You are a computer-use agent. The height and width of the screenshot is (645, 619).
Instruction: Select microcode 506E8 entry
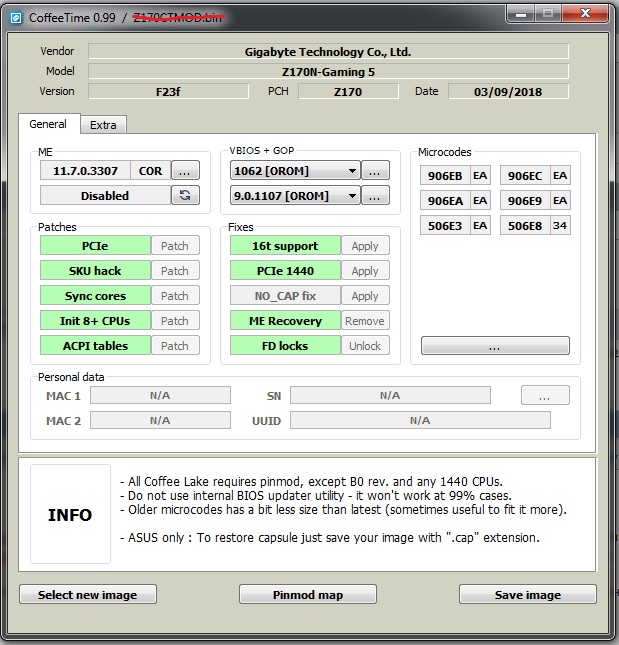click(525, 225)
